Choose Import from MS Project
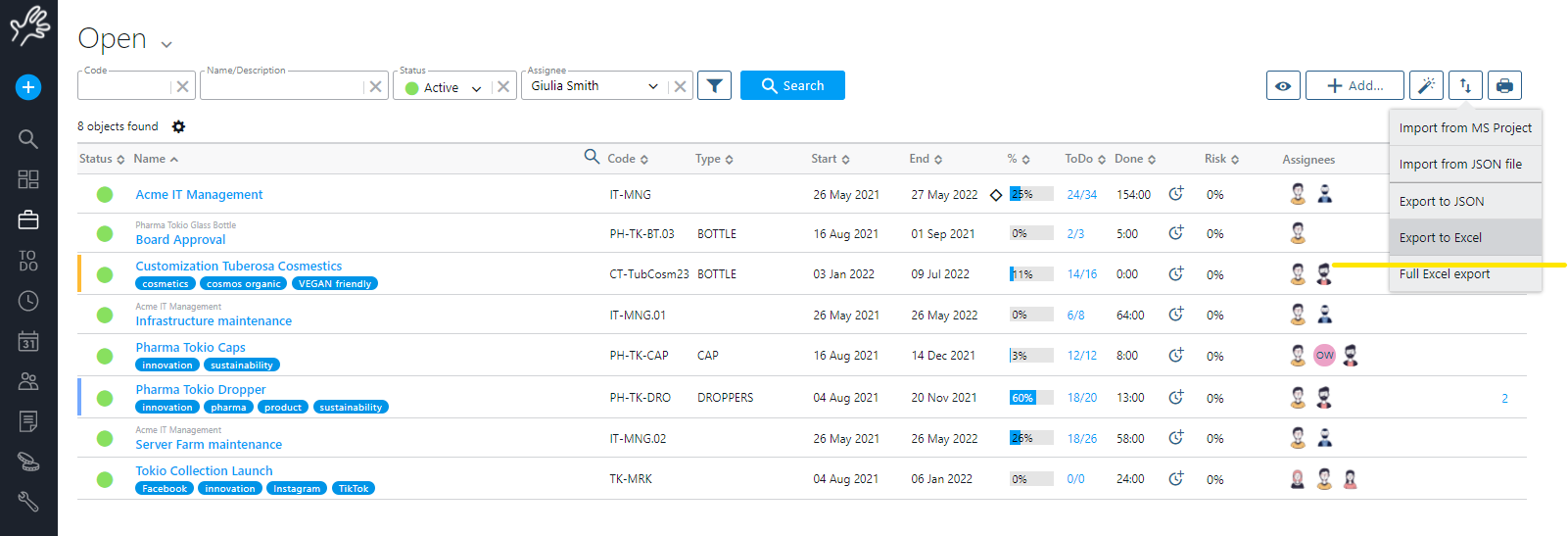Viewport: 1568px width, 536px height. click(1464, 127)
